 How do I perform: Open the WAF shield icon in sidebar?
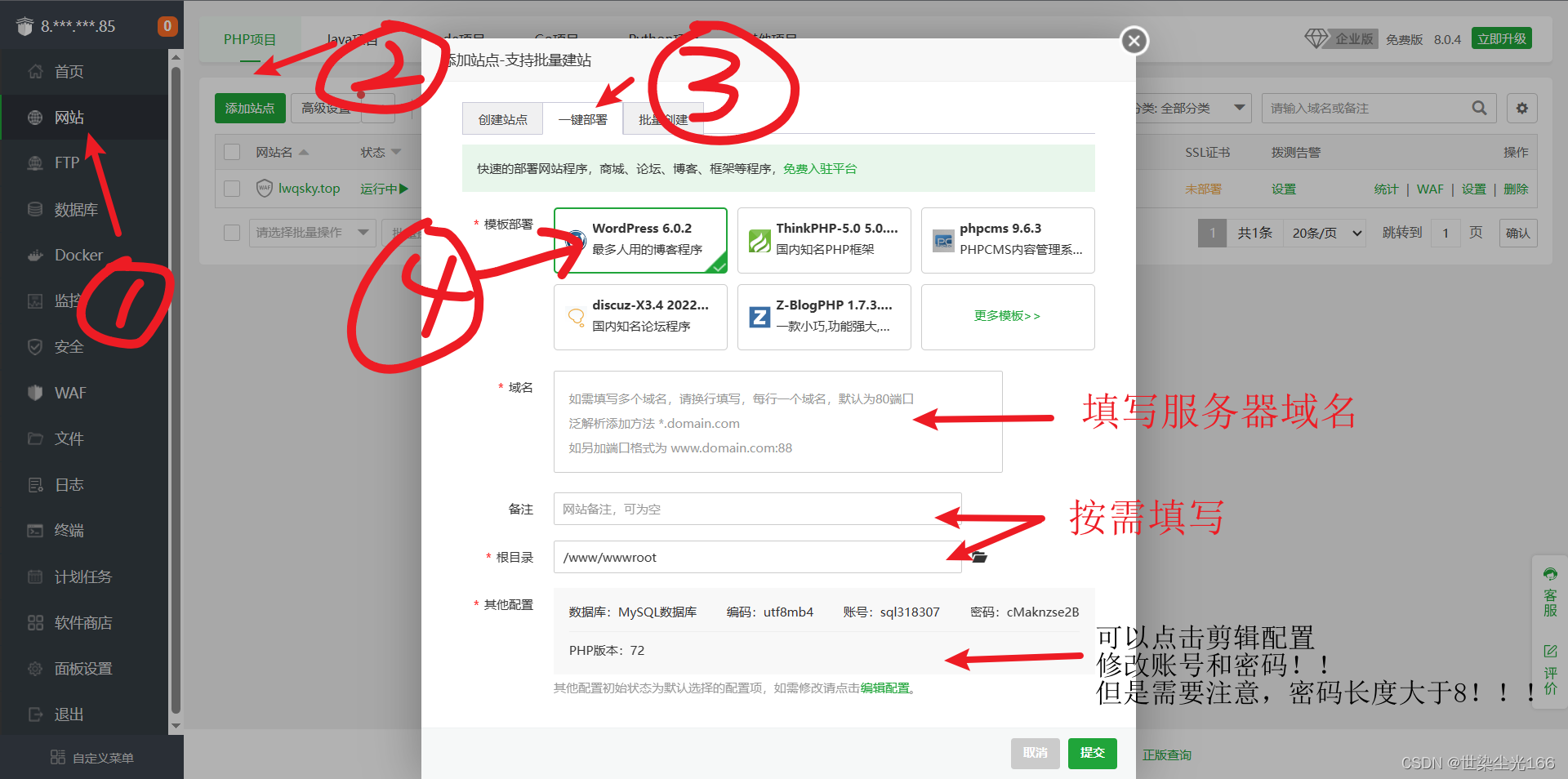[x=35, y=393]
